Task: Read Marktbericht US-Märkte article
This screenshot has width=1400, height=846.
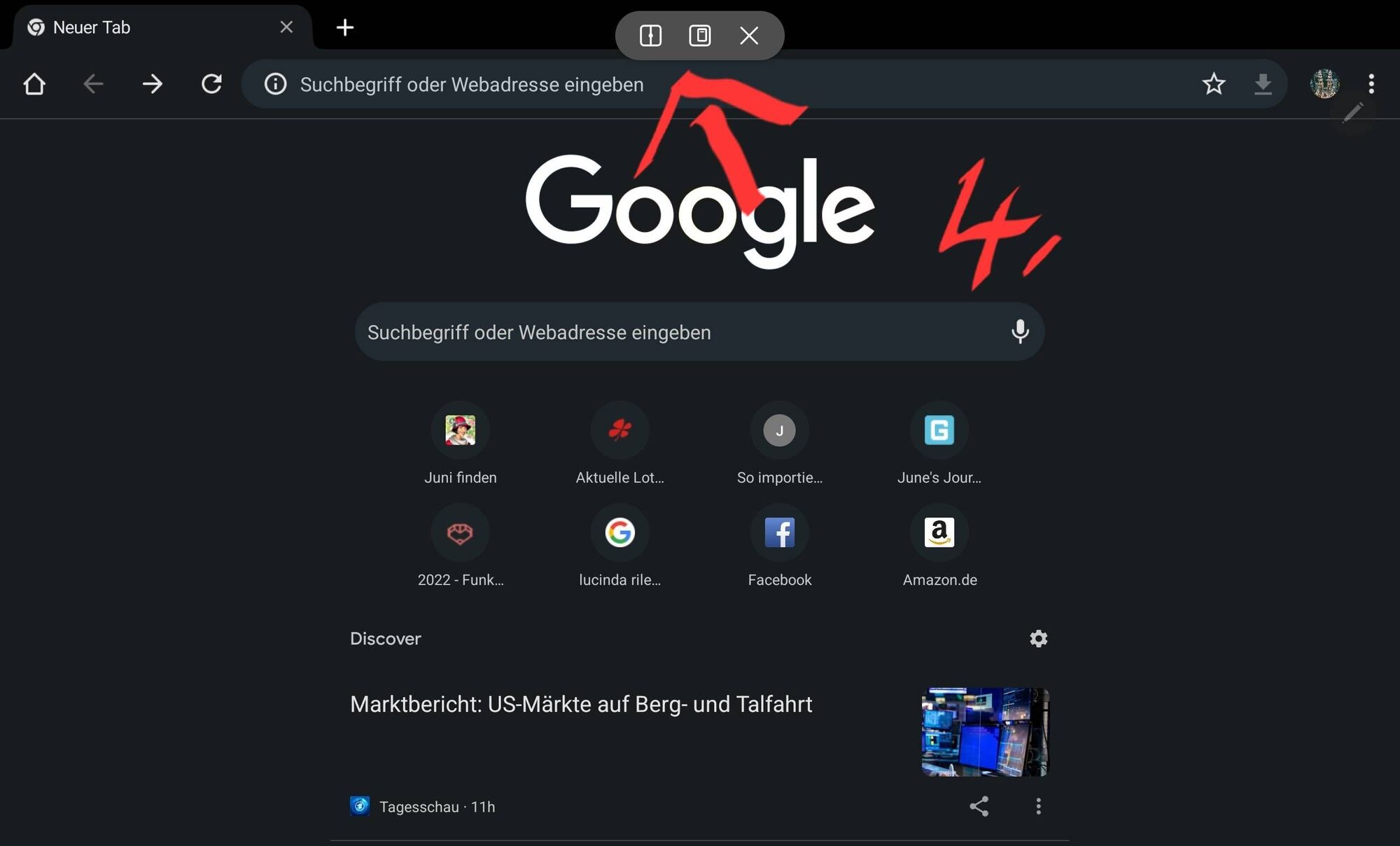Action: 581,705
